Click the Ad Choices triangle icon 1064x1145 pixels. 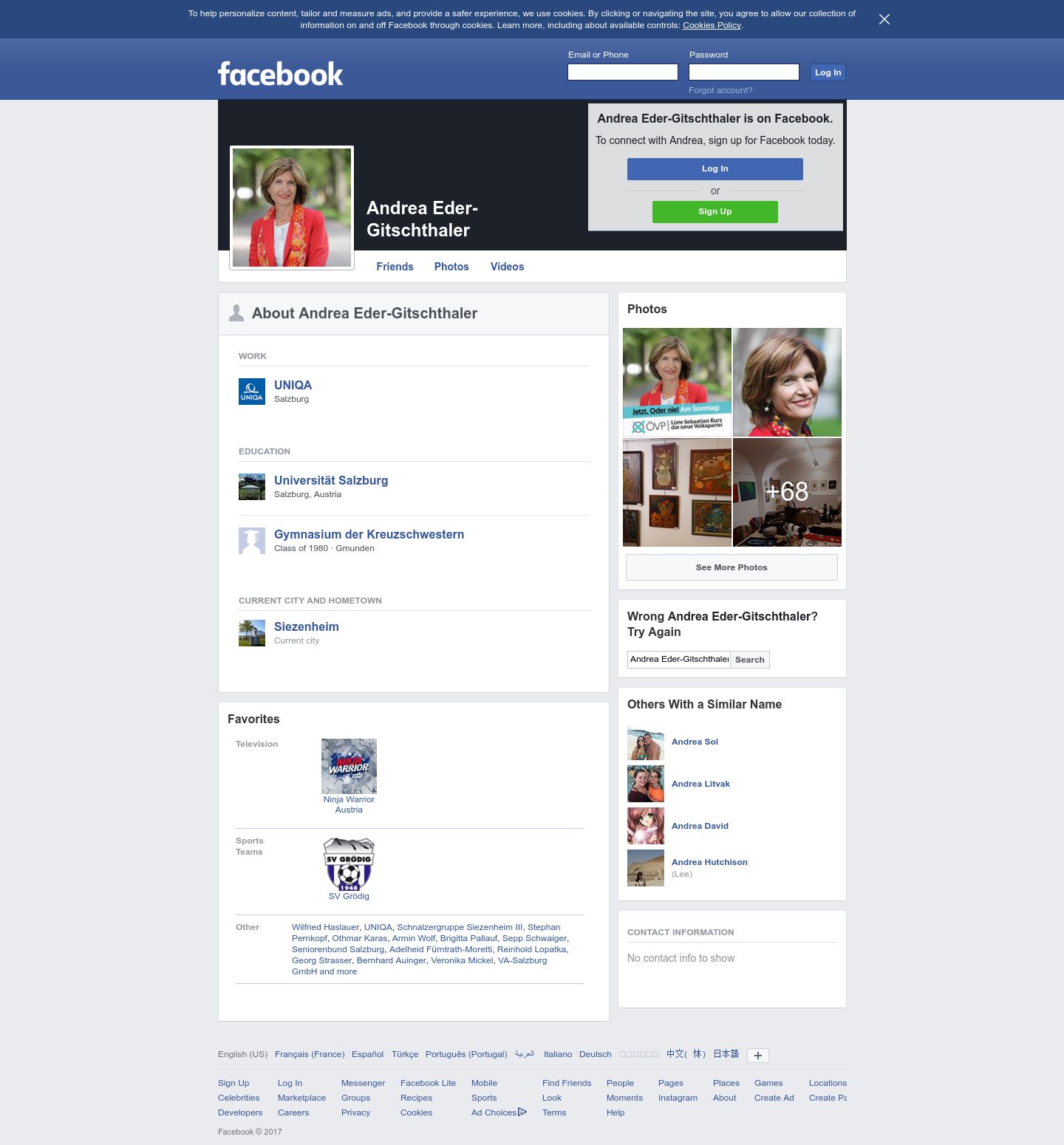coord(522,1112)
